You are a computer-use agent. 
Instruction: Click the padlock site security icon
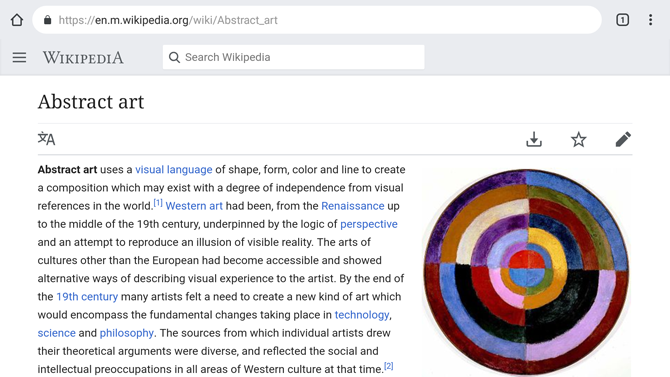[47, 20]
